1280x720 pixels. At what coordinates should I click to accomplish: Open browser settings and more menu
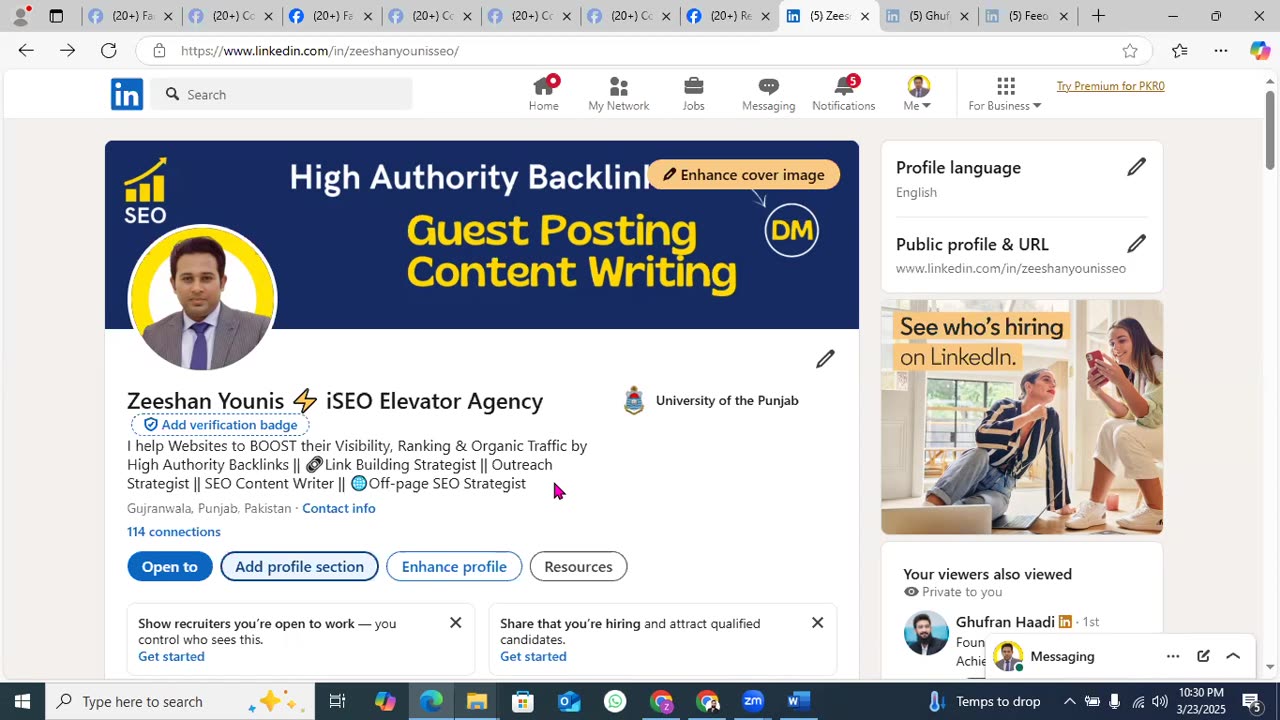(1221, 51)
